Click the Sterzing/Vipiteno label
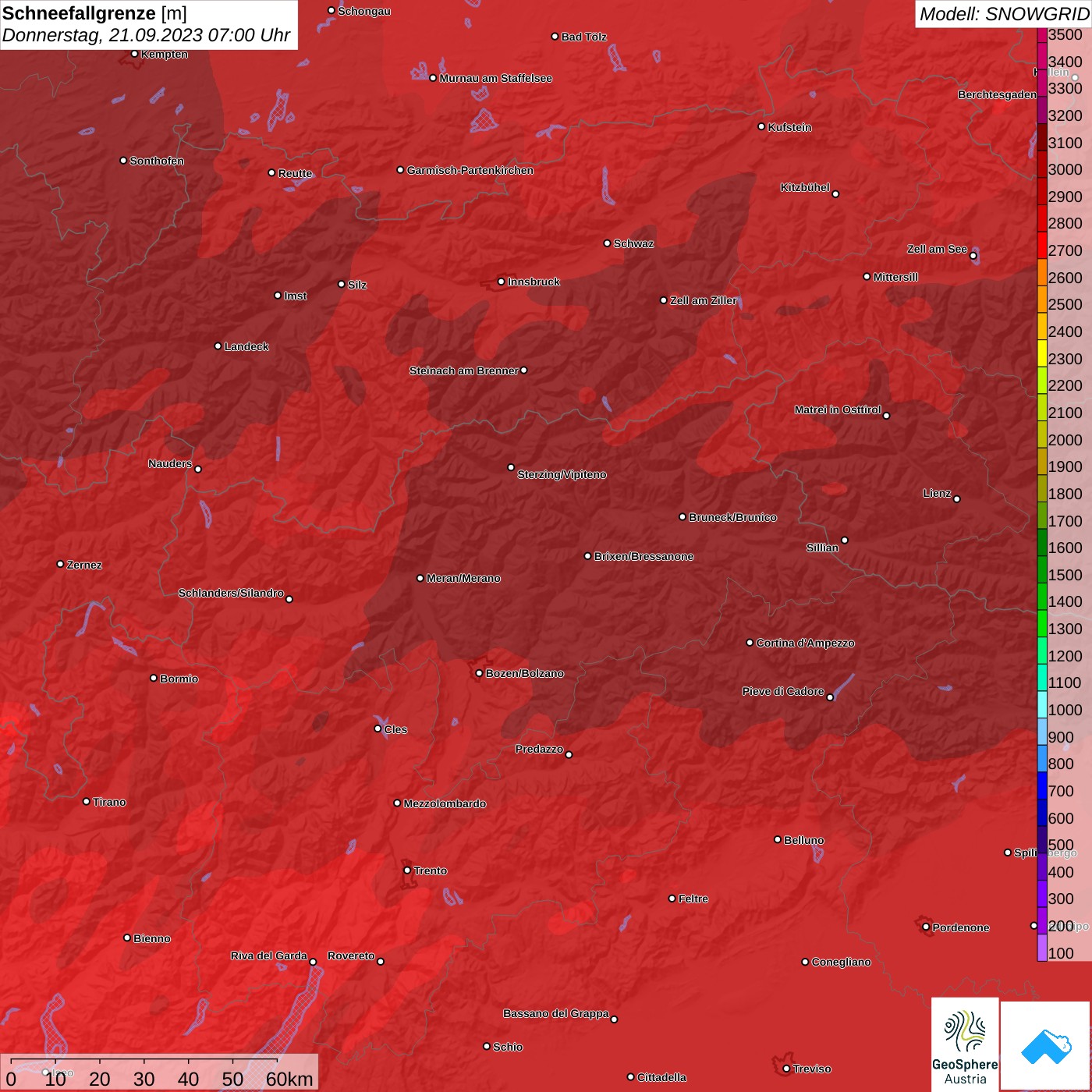This screenshot has width=1092, height=1092. 562,474
